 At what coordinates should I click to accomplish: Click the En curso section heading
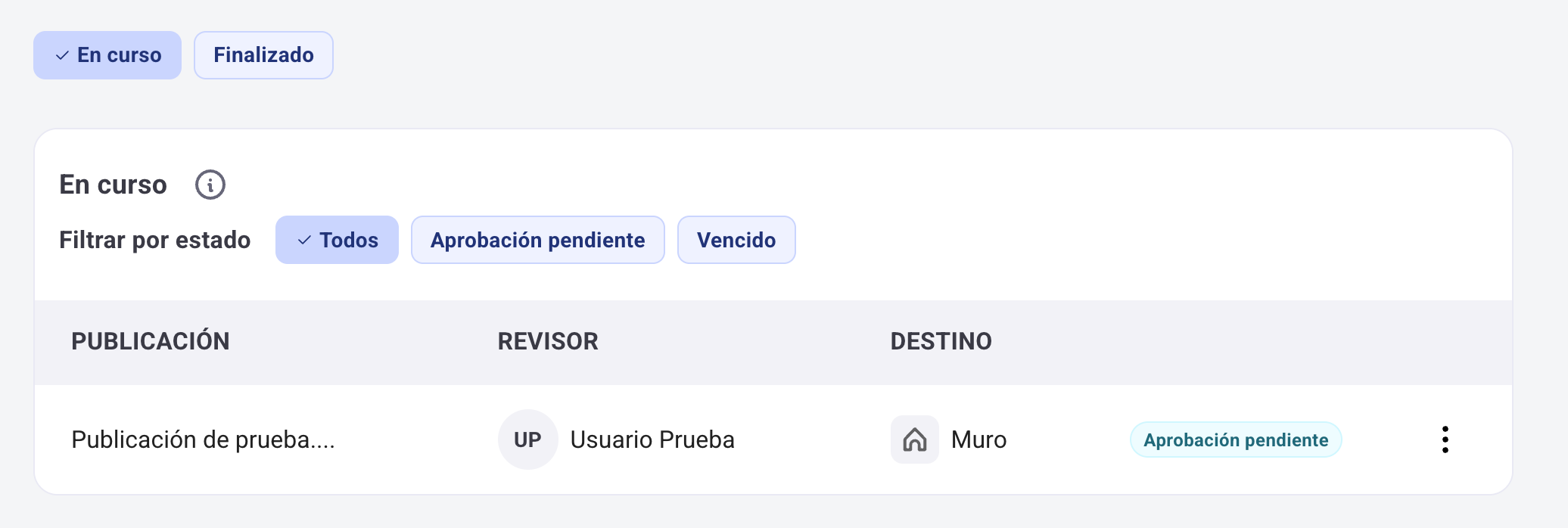[113, 185]
